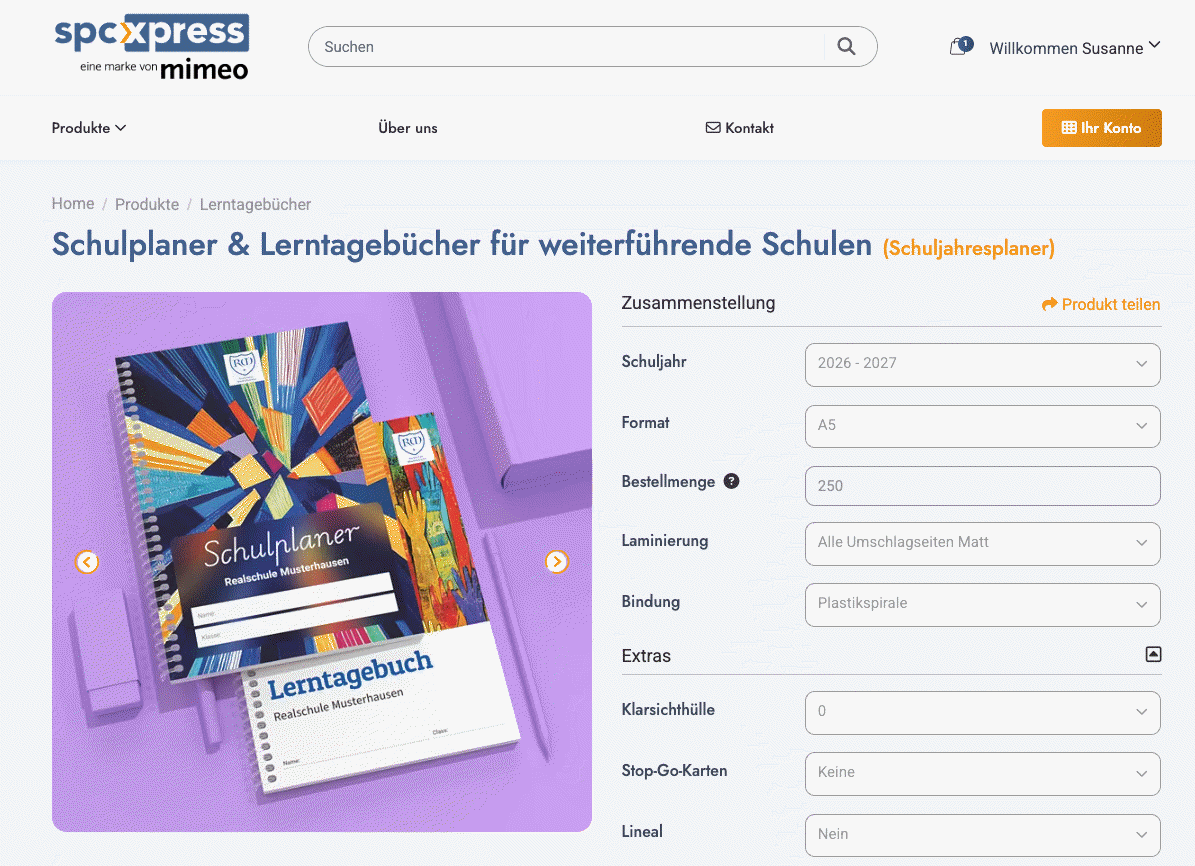Open the Laminierung dropdown
Image resolution: width=1195 pixels, height=866 pixels.
(982, 544)
